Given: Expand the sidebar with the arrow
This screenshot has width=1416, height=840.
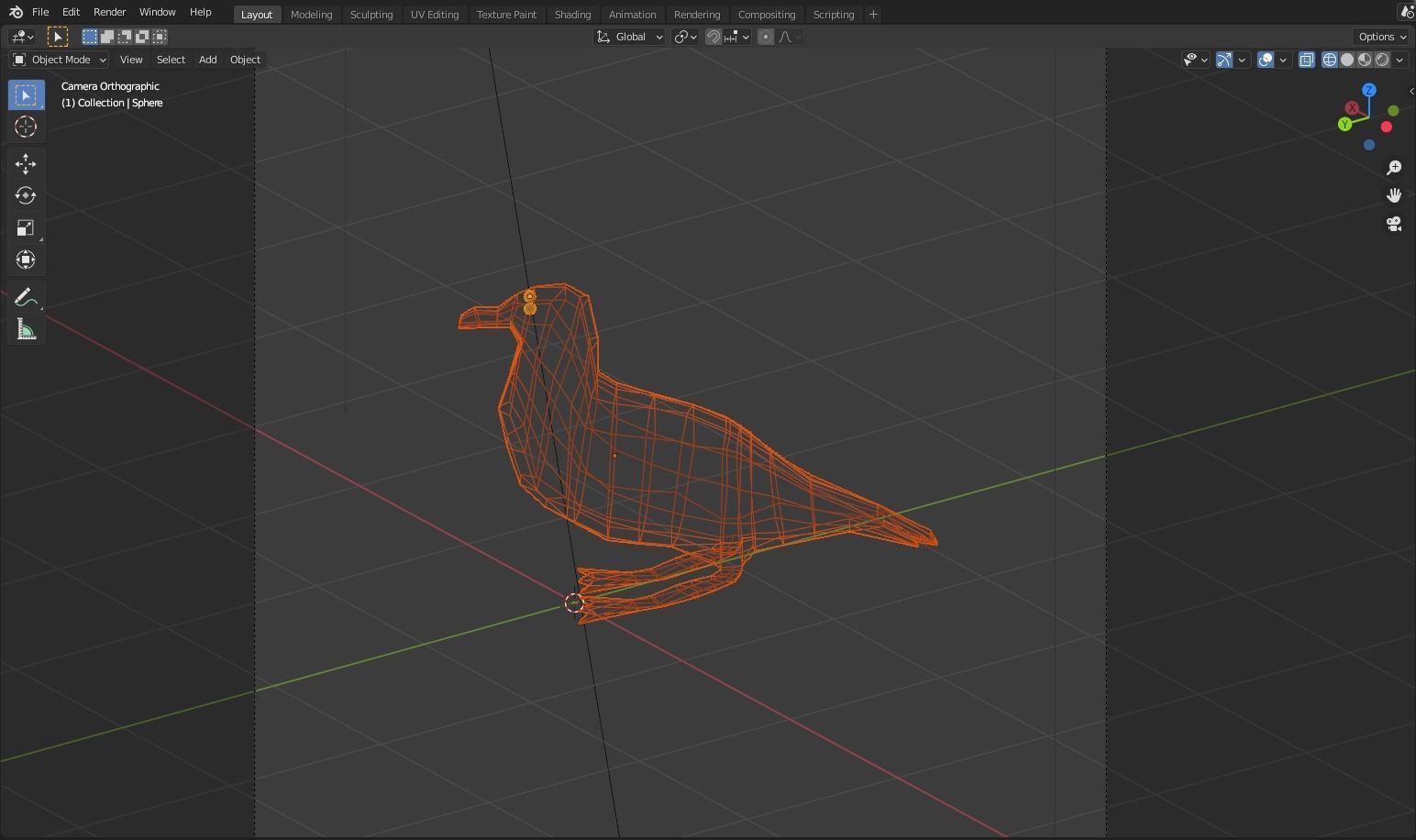Looking at the screenshot, I should click(x=1411, y=91).
